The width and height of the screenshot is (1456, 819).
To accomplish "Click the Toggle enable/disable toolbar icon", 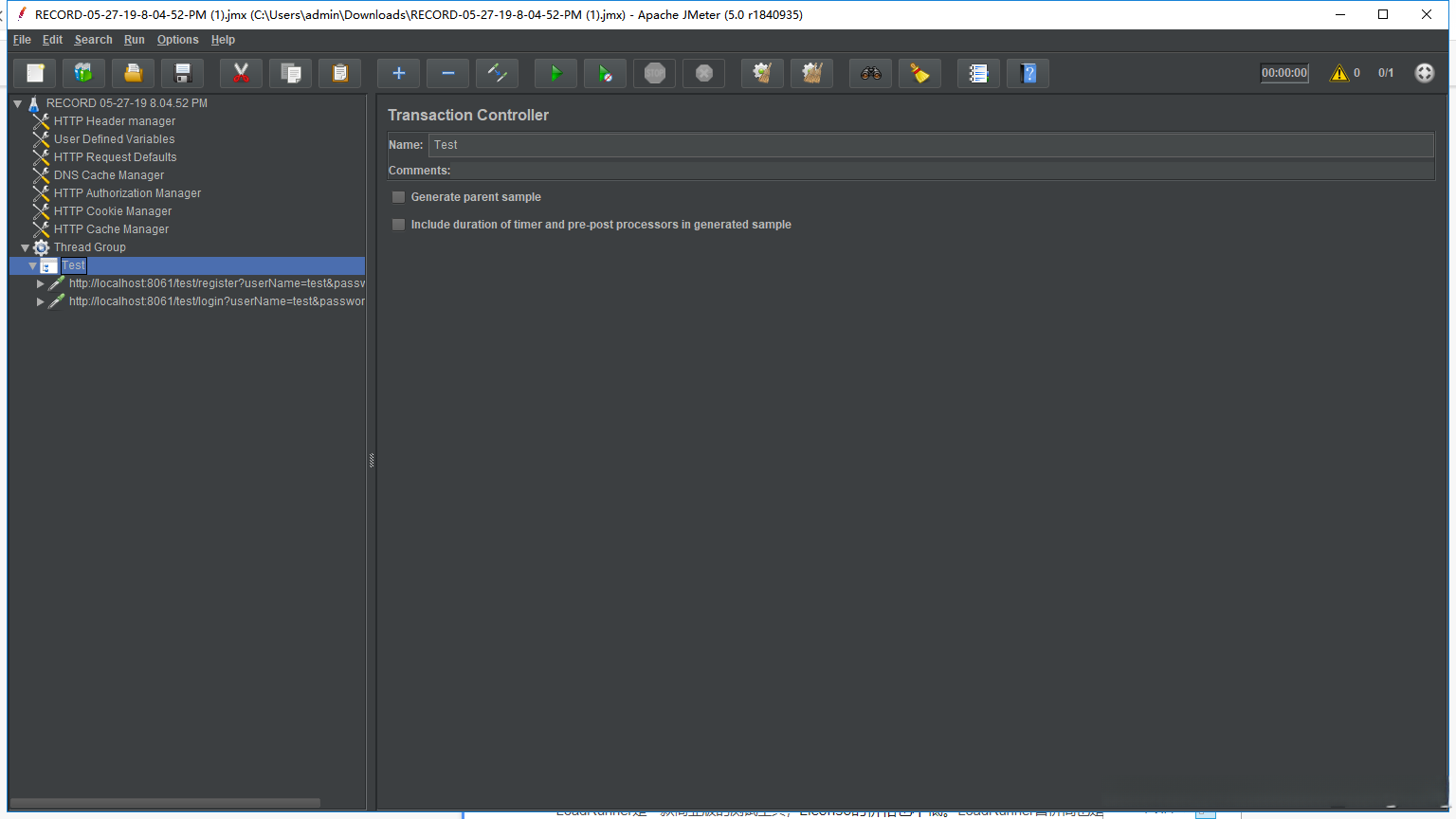I will click(x=498, y=73).
